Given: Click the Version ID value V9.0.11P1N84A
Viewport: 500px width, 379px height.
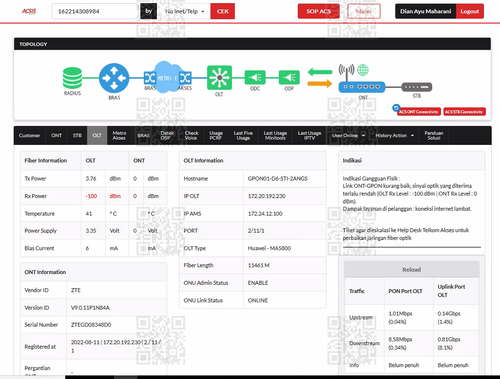Looking at the screenshot, I should pyautogui.click(x=90, y=308).
